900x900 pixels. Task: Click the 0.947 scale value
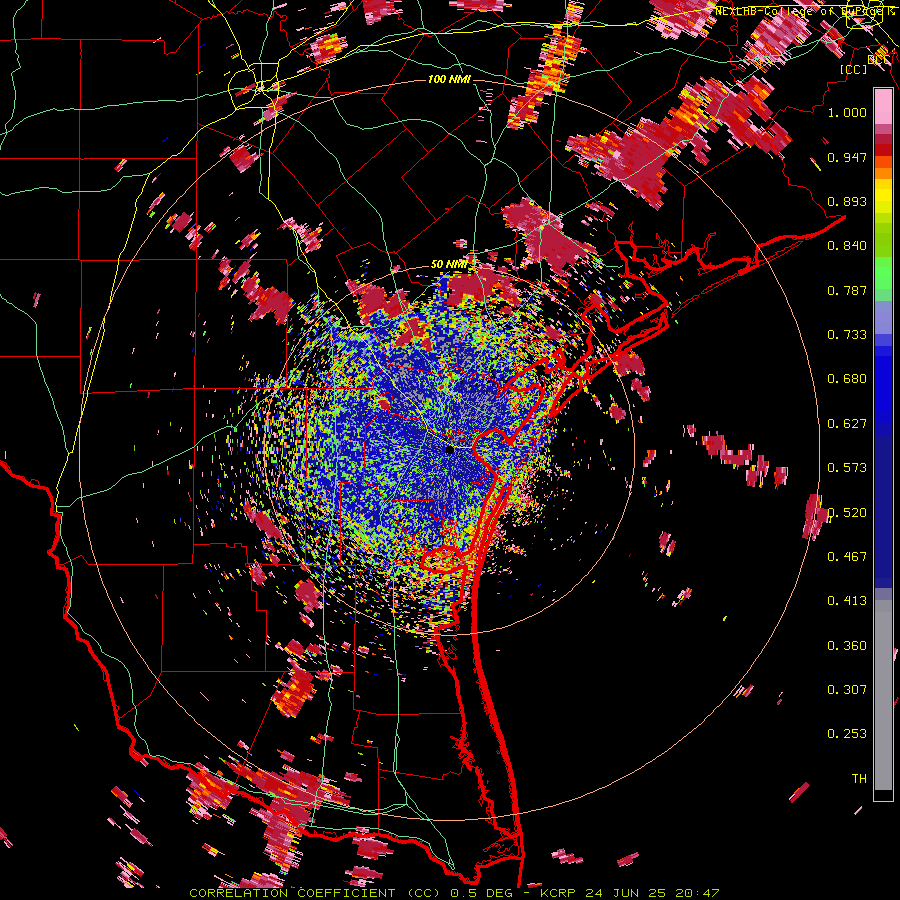847,157
